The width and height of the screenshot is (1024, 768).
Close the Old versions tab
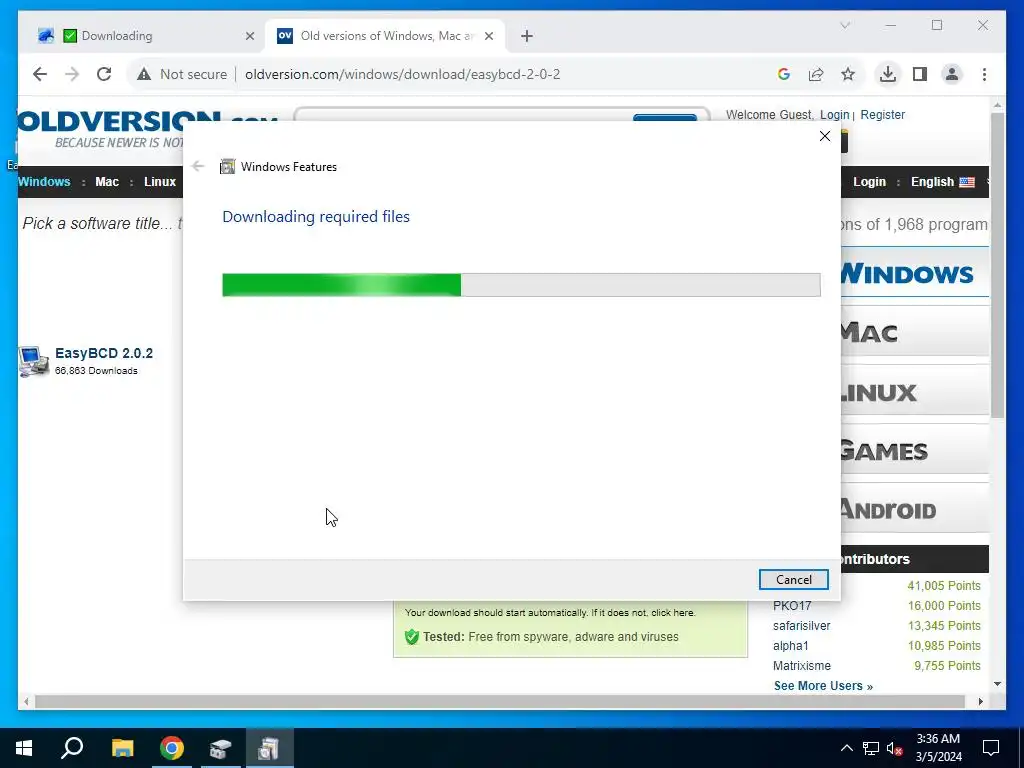488,36
